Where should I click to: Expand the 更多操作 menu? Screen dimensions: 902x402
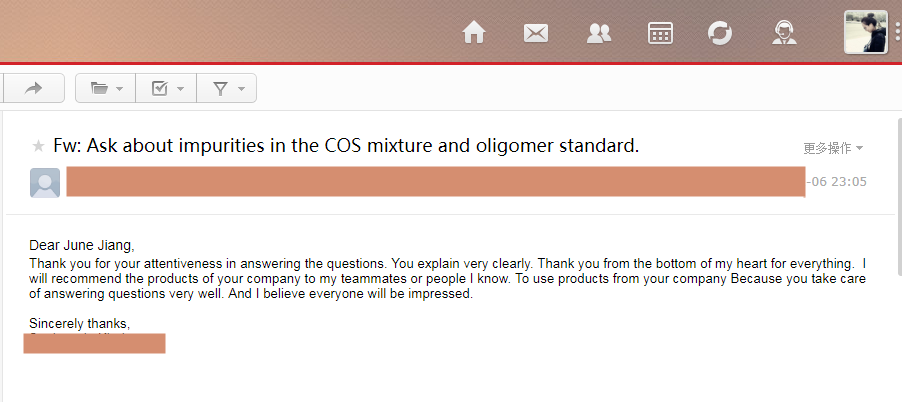click(x=833, y=148)
